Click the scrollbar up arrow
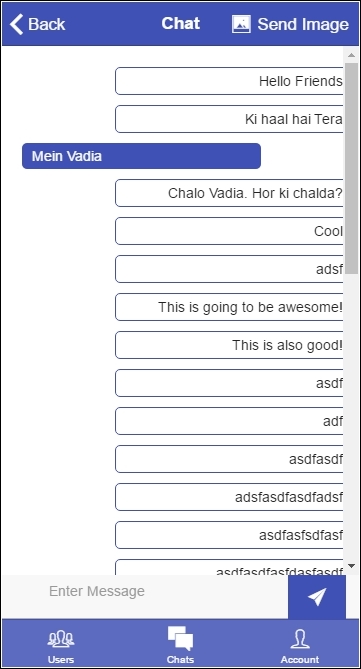Screen dimensions: 361x669 pos(351,55)
